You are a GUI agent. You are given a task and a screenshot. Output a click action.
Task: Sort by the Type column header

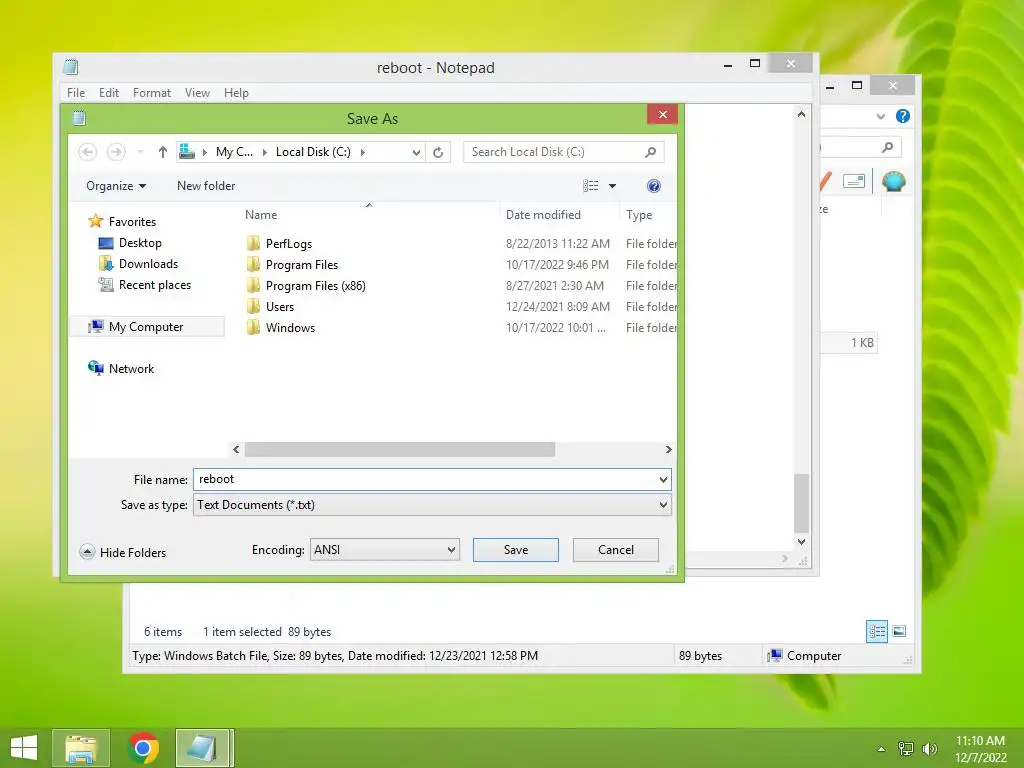(x=639, y=215)
